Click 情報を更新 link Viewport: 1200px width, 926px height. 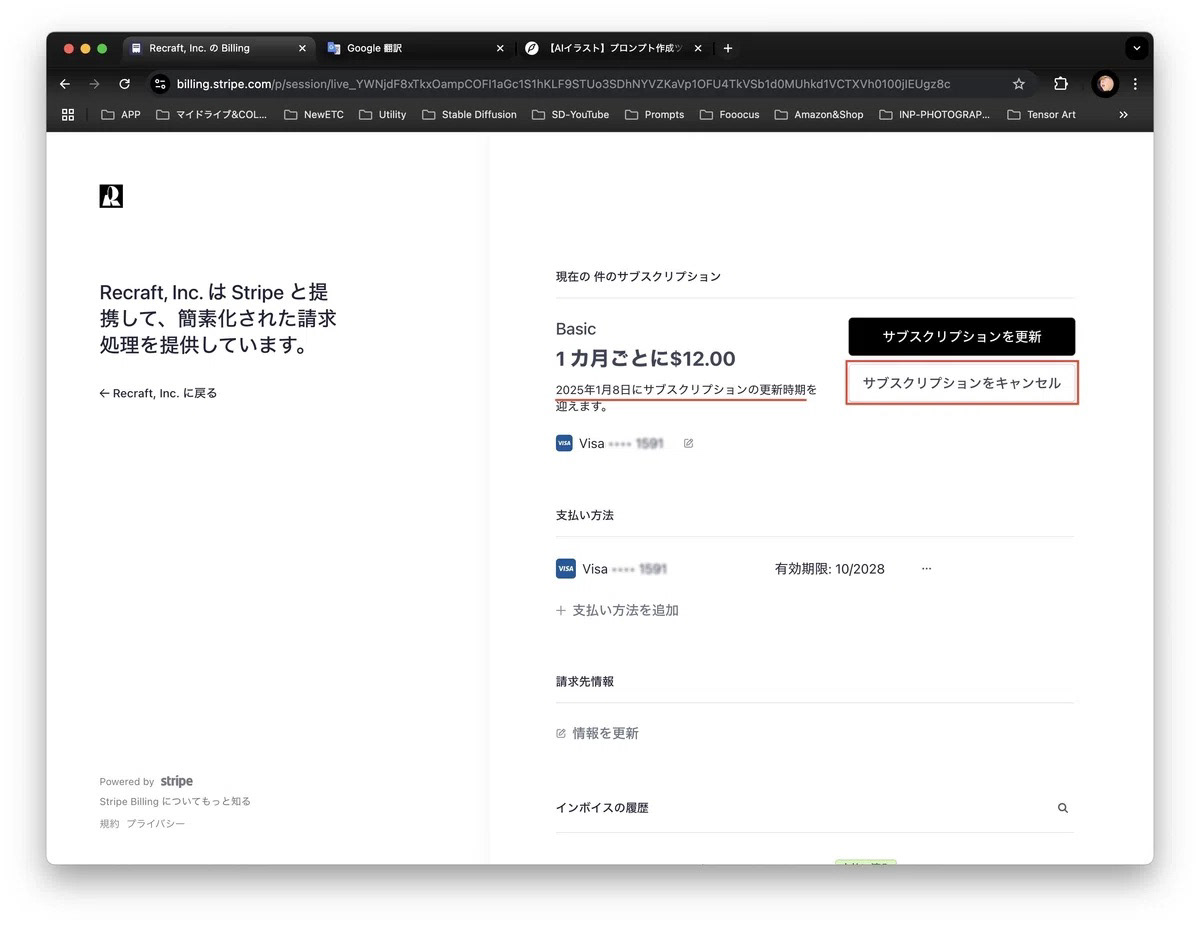point(597,733)
